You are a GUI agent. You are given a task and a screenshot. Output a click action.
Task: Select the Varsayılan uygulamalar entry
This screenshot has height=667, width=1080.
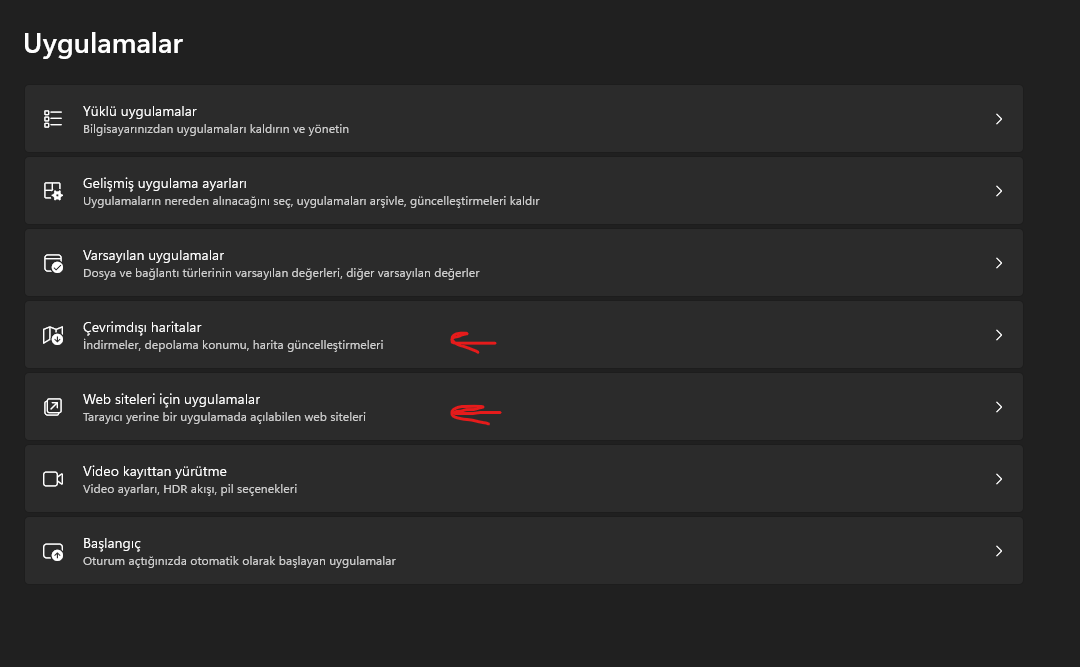(153, 255)
